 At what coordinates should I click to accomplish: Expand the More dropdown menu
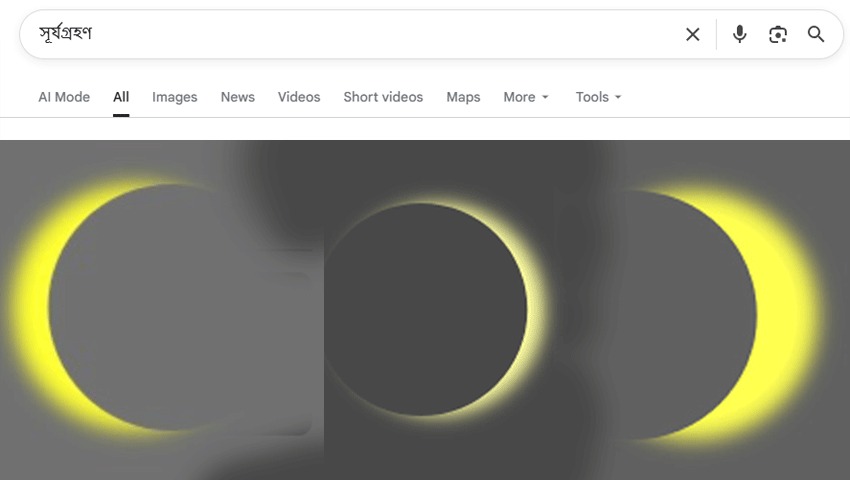tap(526, 97)
